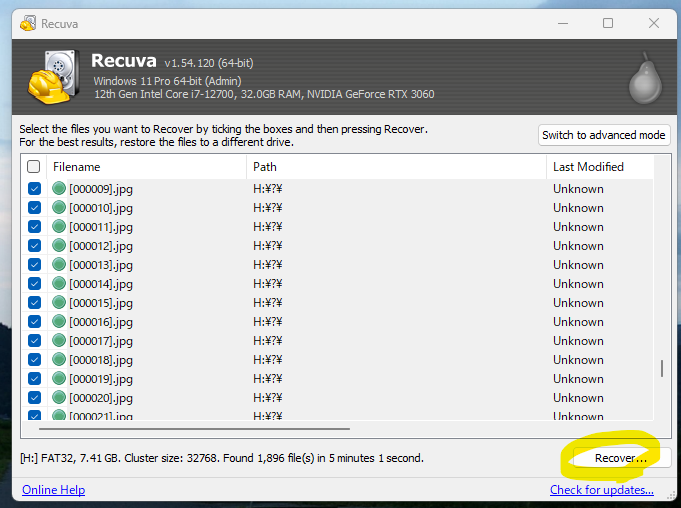Uncheck the [000017].jpg checkbox

tap(34, 340)
